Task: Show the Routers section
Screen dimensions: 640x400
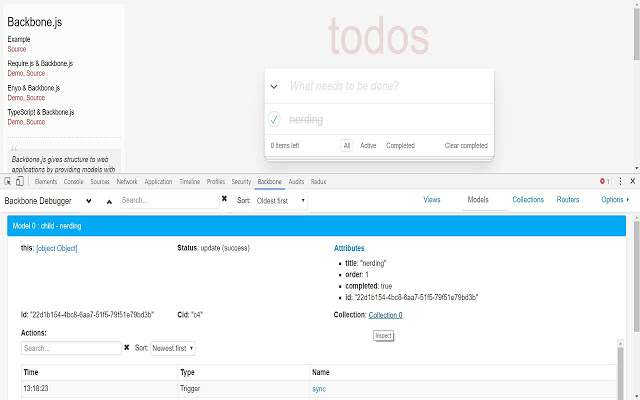Action: point(568,200)
